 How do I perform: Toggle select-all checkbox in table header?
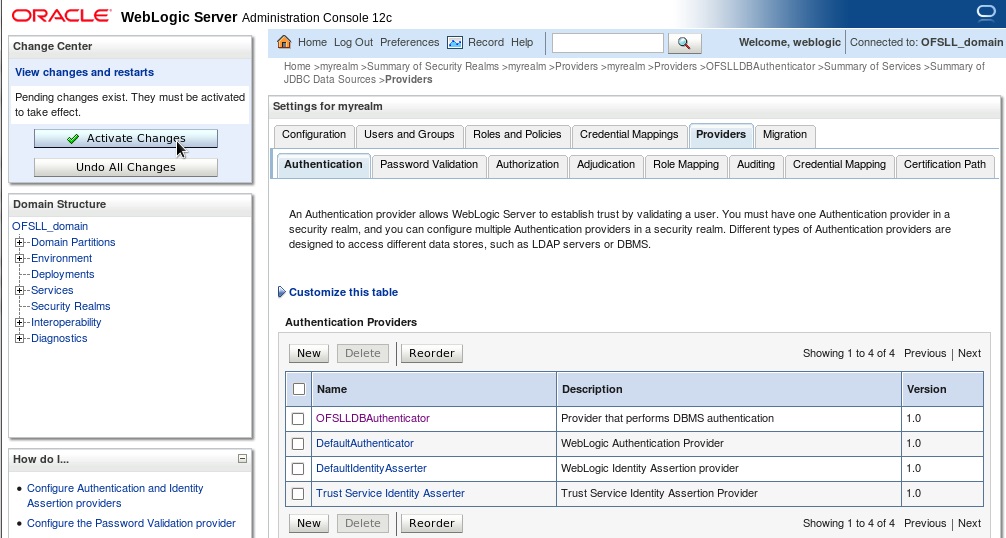(x=299, y=389)
